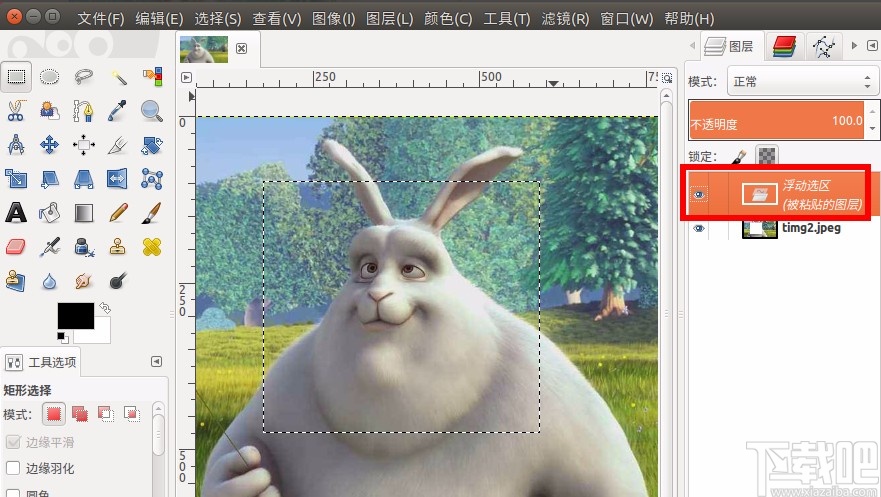This screenshot has height=497, width=881.
Task: Select the Zoom magnifier tool
Action: [x=152, y=111]
